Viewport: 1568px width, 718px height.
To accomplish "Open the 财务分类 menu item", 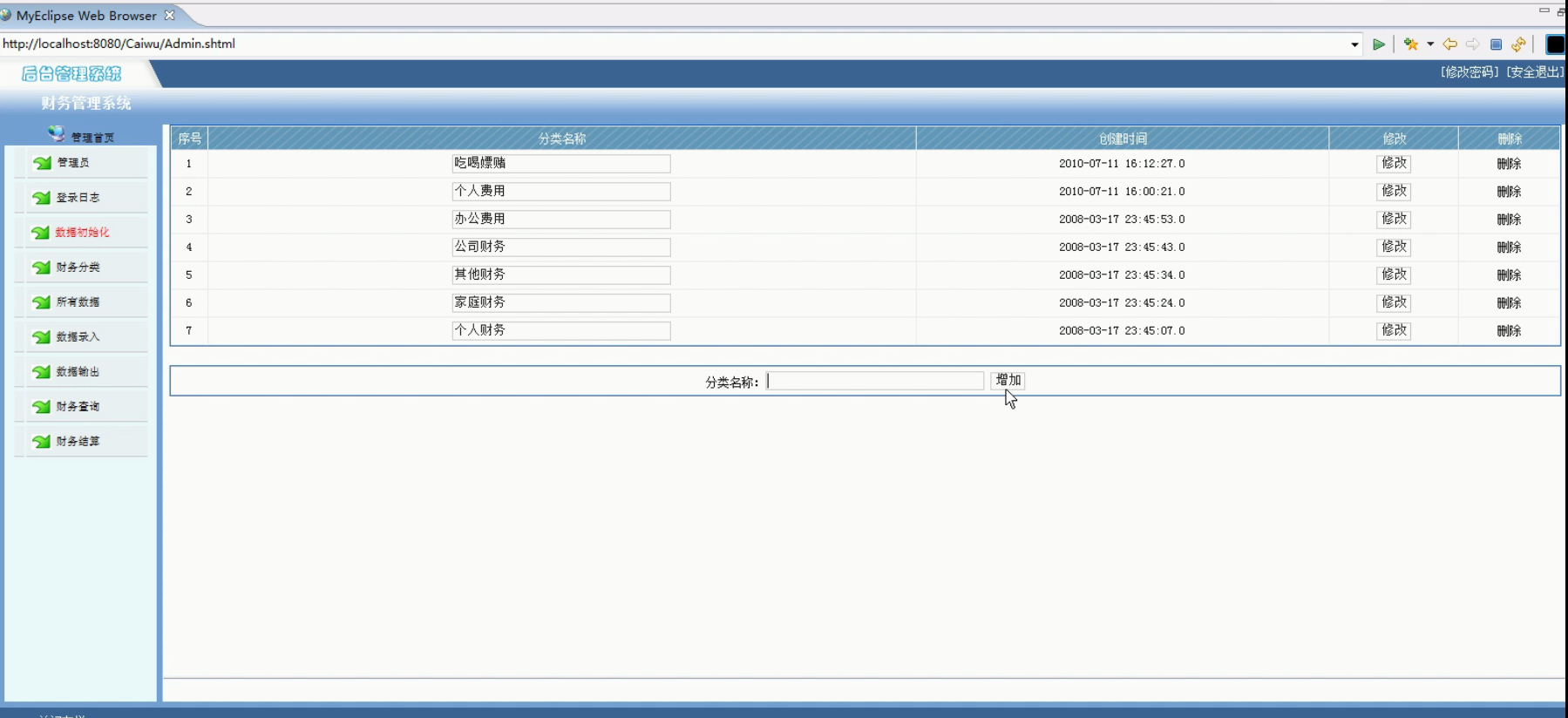I will coord(78,268).
